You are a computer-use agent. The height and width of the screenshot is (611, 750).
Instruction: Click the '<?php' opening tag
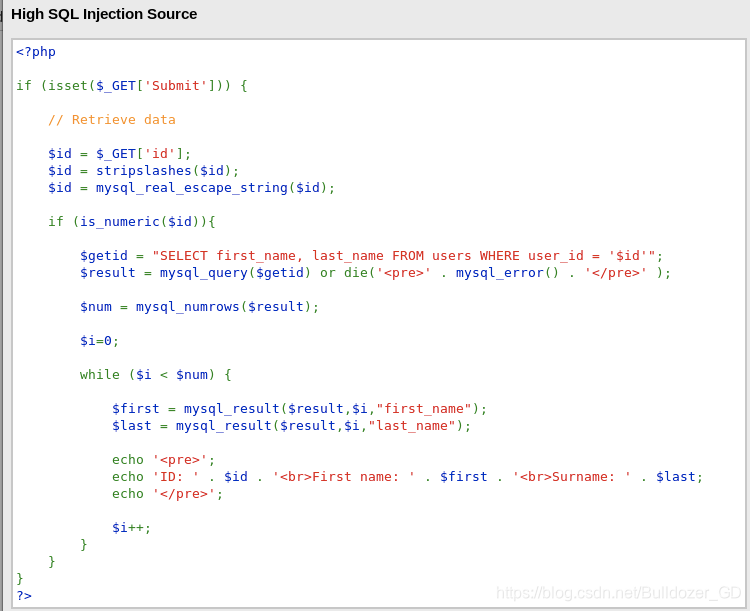coord(36,52)
